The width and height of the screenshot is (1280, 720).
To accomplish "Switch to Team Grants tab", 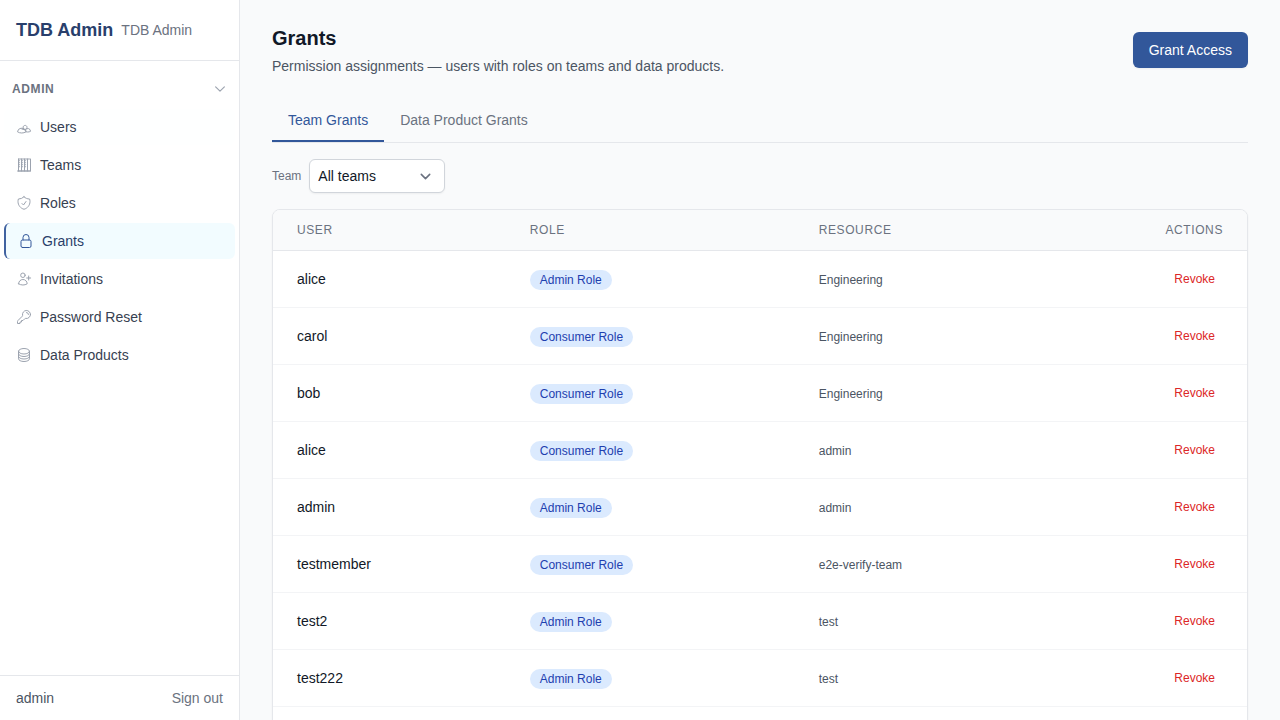I will tap(328, 120).
